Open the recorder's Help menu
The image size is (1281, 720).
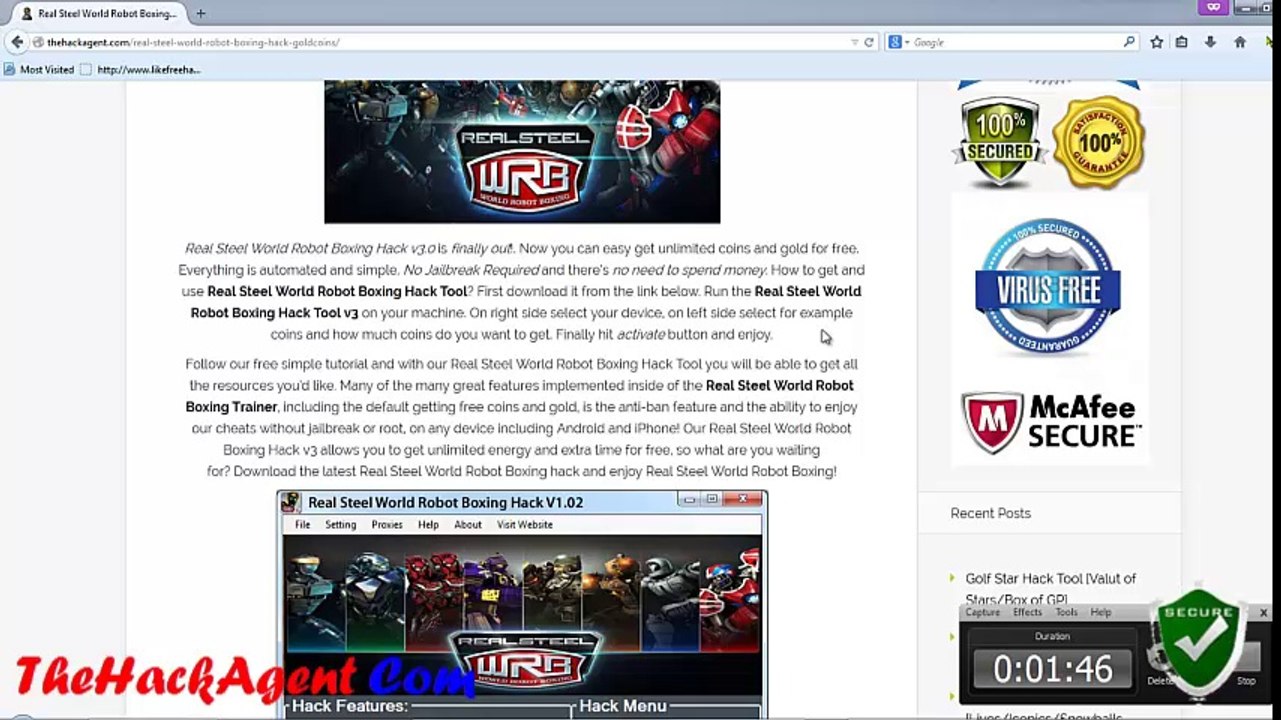[1100, 612]
